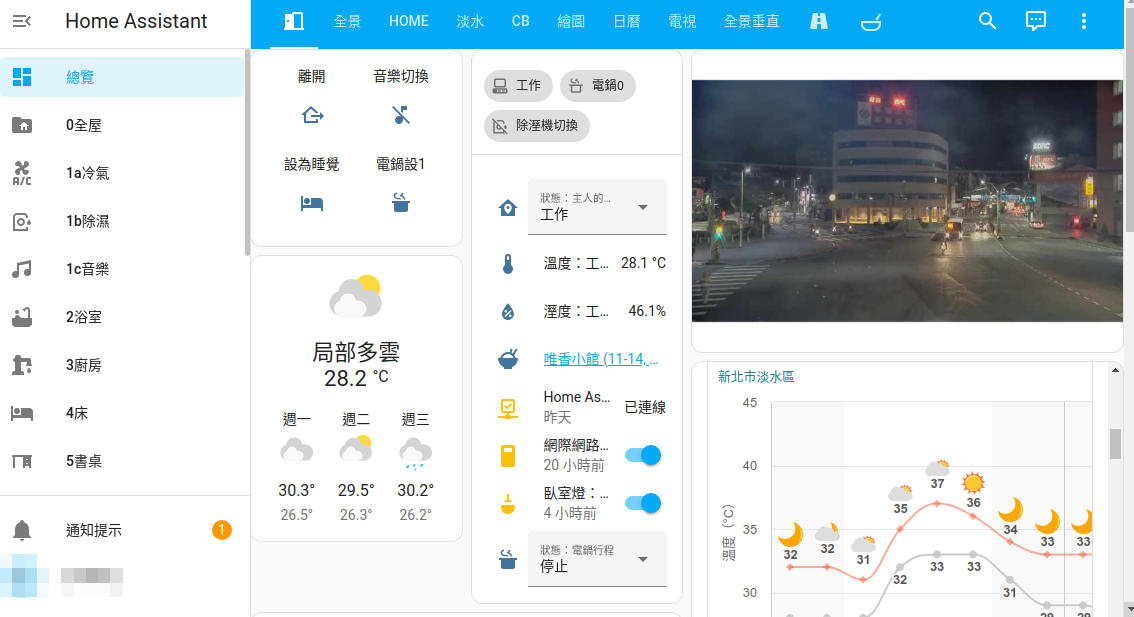Click the 電鍋0 chip button
This screenshot has width=1134, height=617.
coord(597,85)
